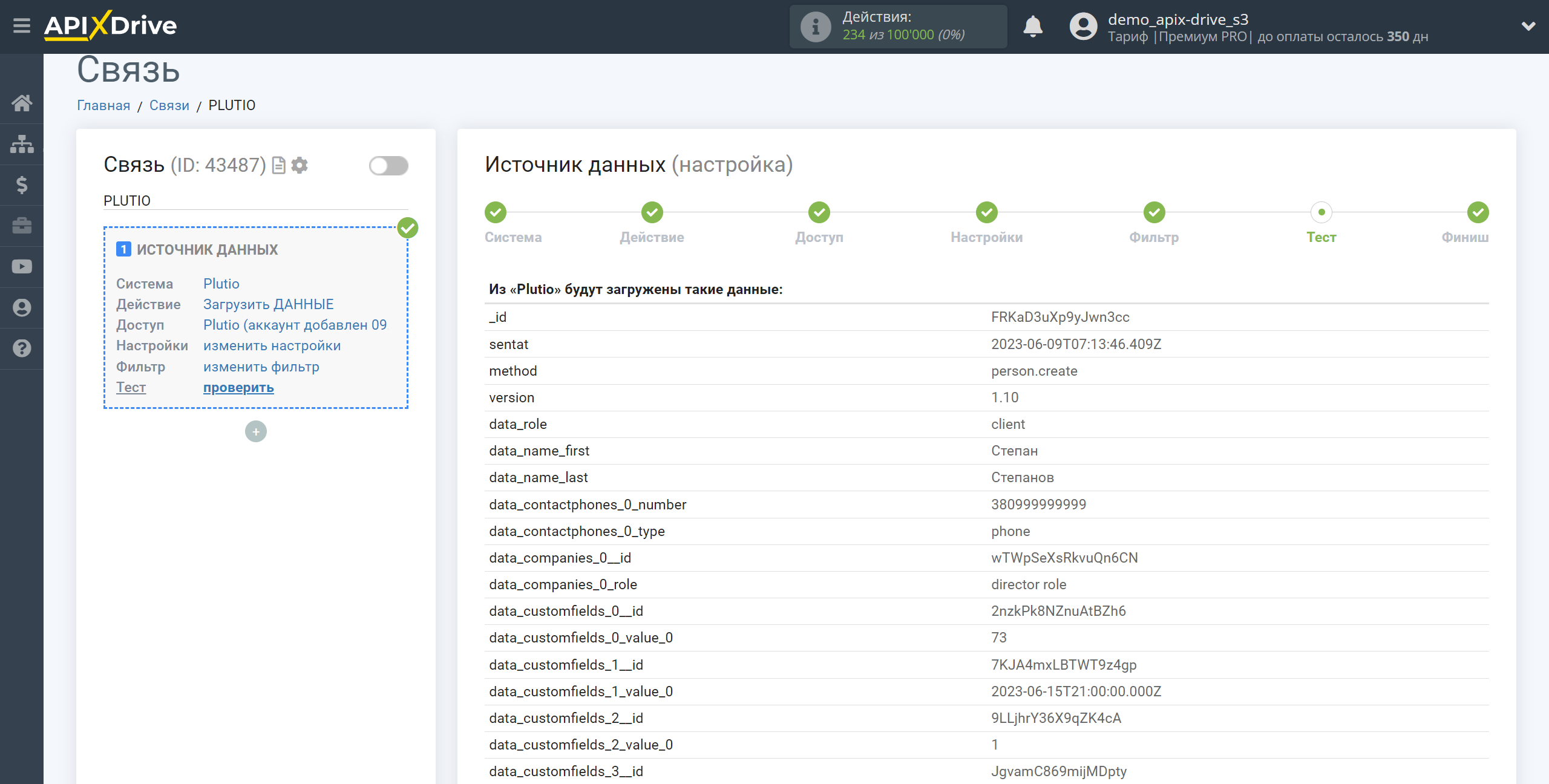Go to Home in the sidebar
This screenshot has height=784, width=1549.
click(22, 103)
